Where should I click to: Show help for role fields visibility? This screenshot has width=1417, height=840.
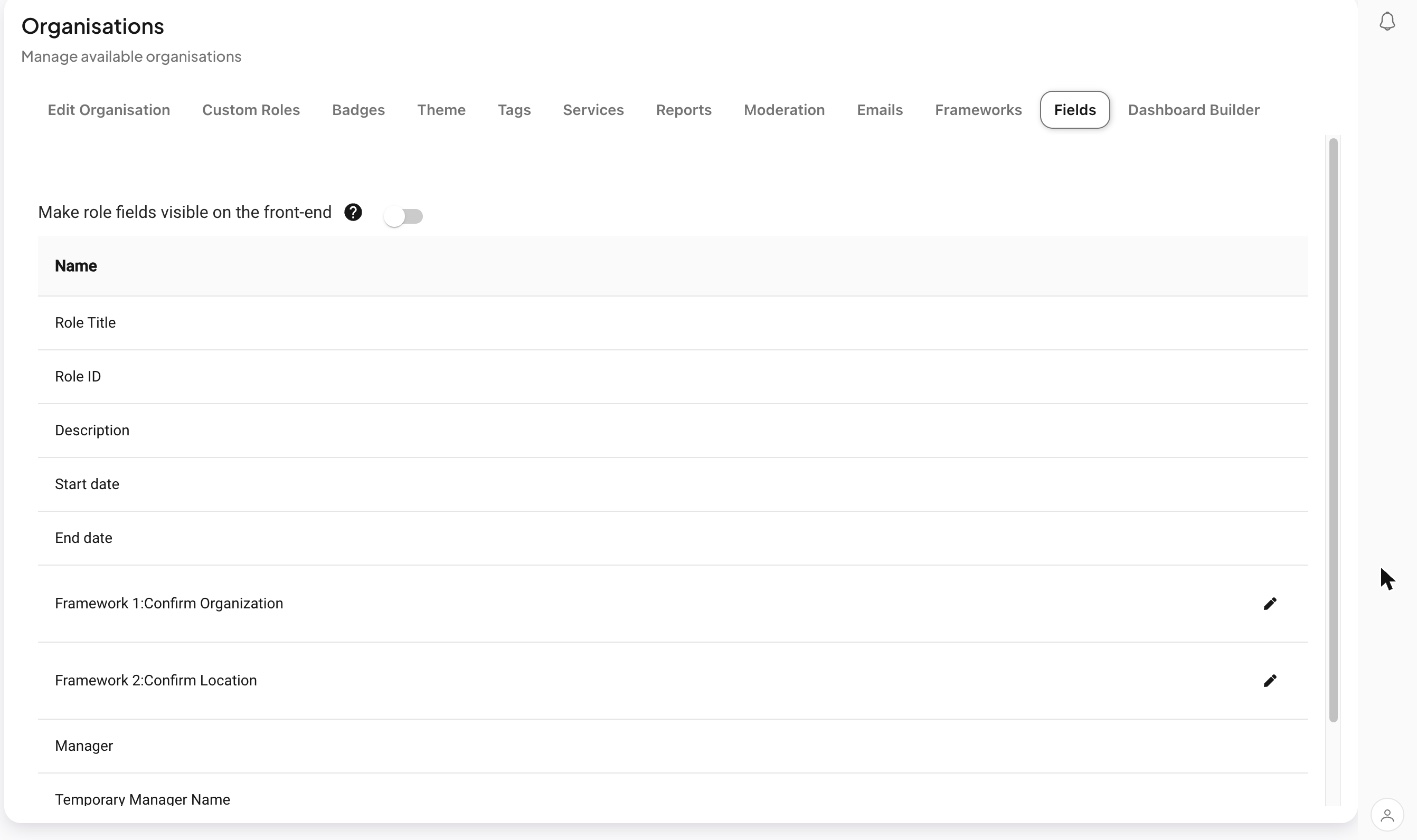click(353, 212)
